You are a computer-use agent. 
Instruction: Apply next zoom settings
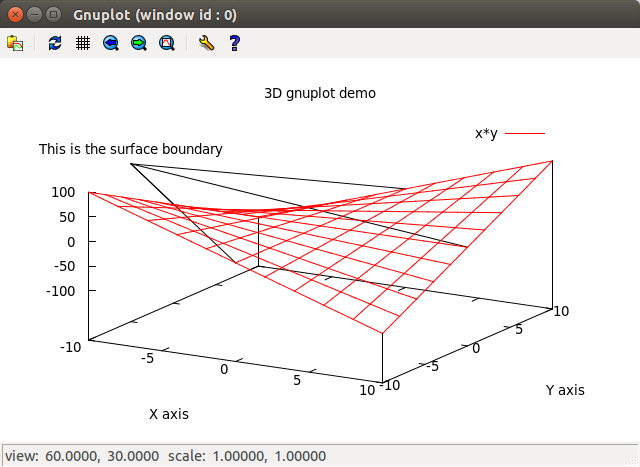click(139, 43)
